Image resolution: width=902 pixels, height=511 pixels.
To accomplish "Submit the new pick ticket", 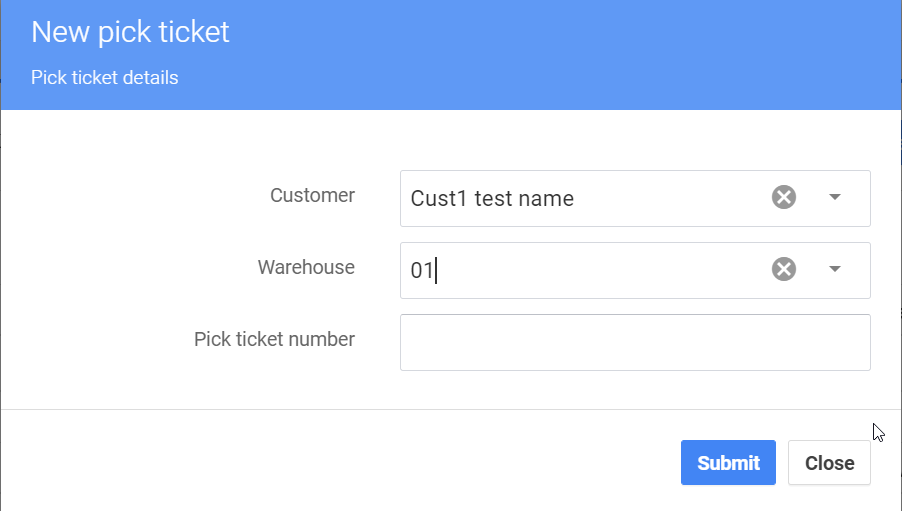I will (728, 463).
